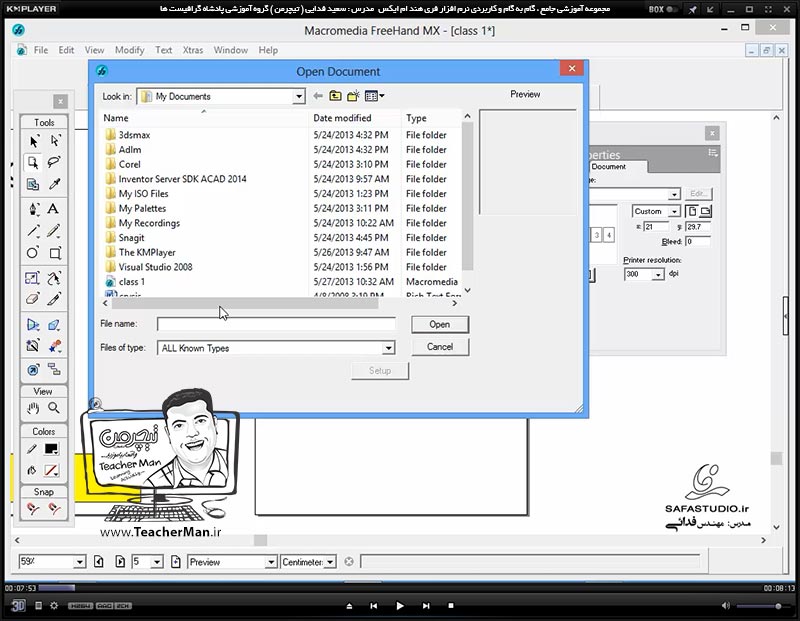This screenshot has height=621, width=800.
Task: Select the Connector tool
Action: pyautogui.click(x=54, y=369)
